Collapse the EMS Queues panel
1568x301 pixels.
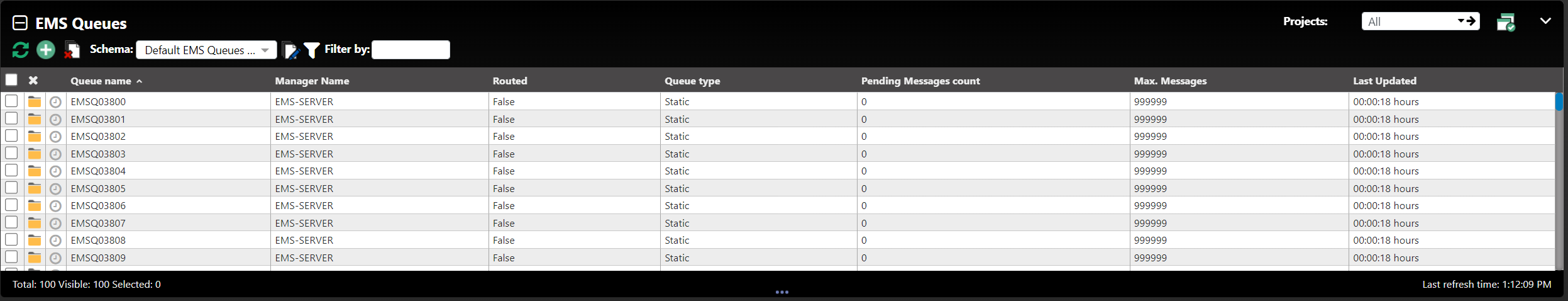[x=20, y=23]
